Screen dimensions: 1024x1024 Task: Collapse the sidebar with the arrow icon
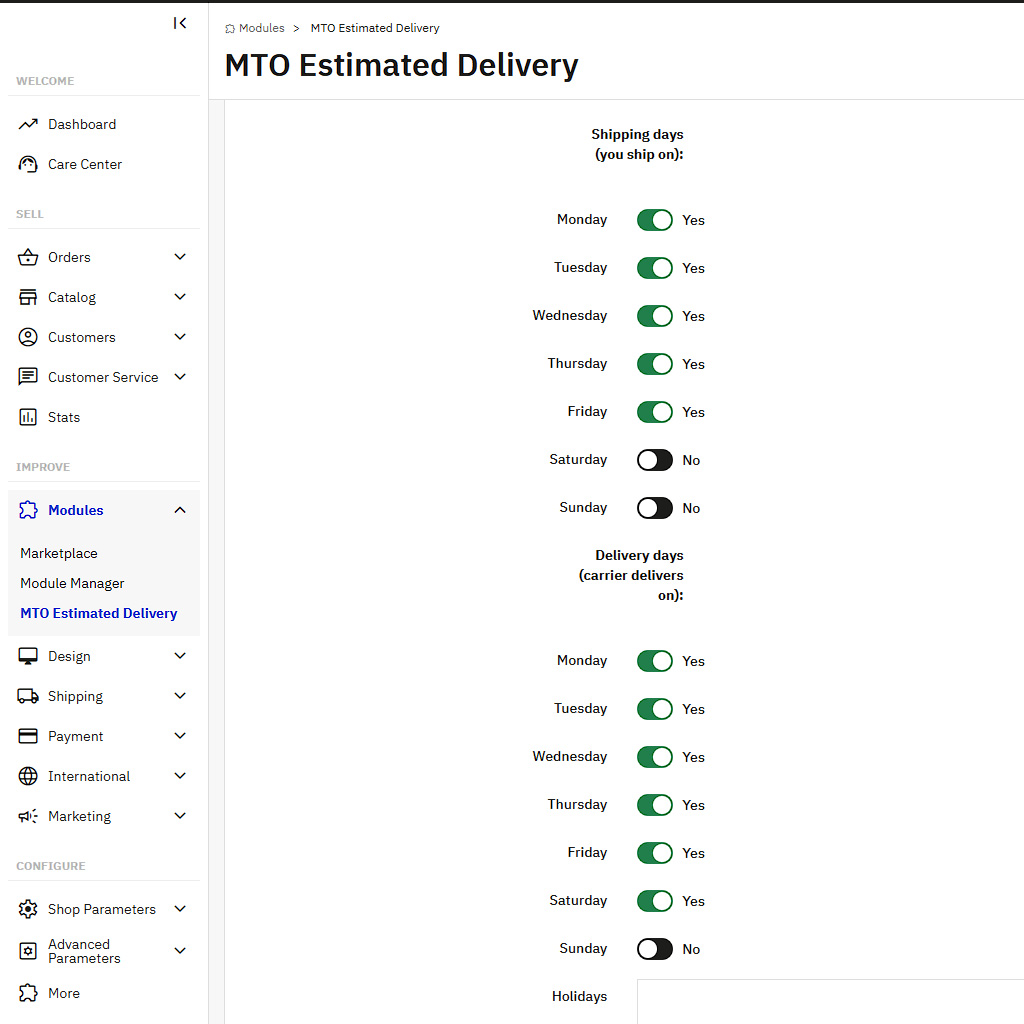coord(180,23)
